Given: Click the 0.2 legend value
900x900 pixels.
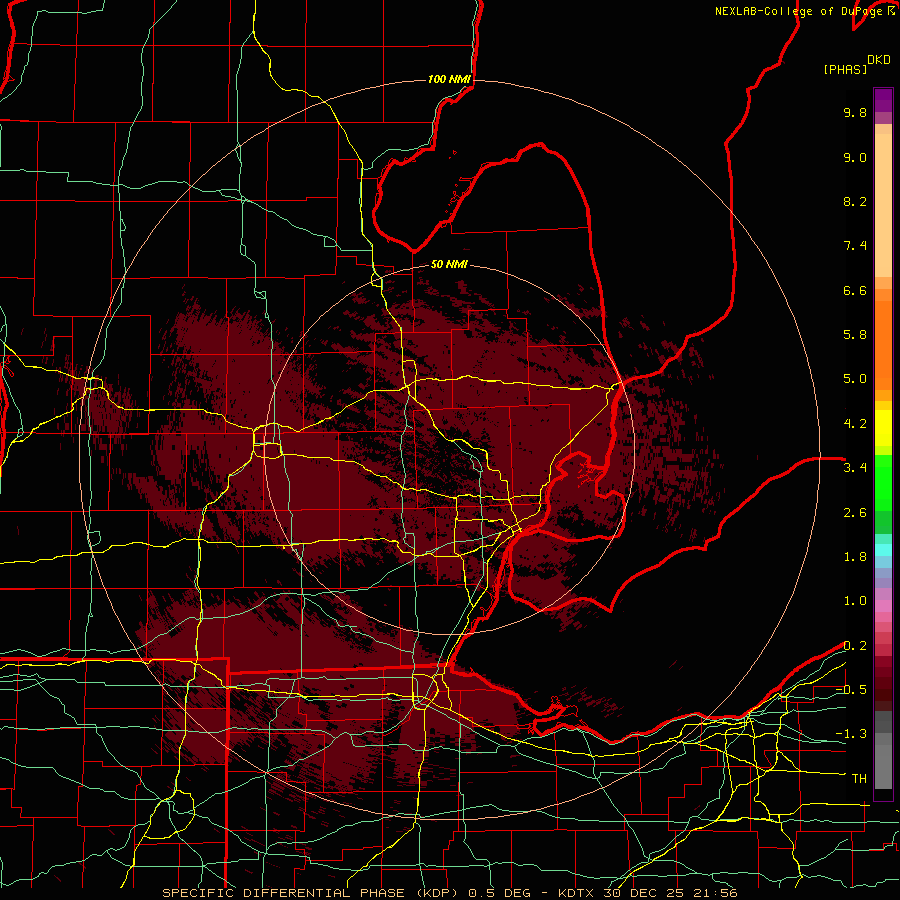Looking at the screenshot, I should point(855,646).
